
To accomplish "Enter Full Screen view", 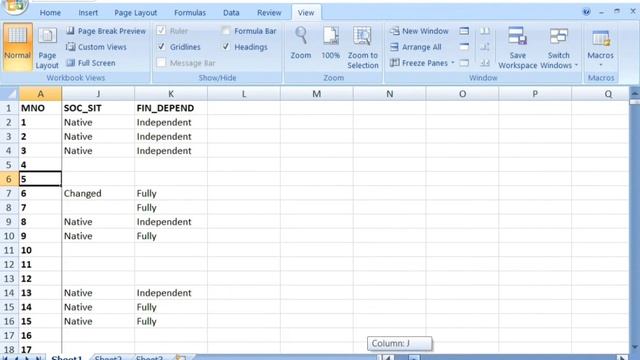I will click(91, 63).
